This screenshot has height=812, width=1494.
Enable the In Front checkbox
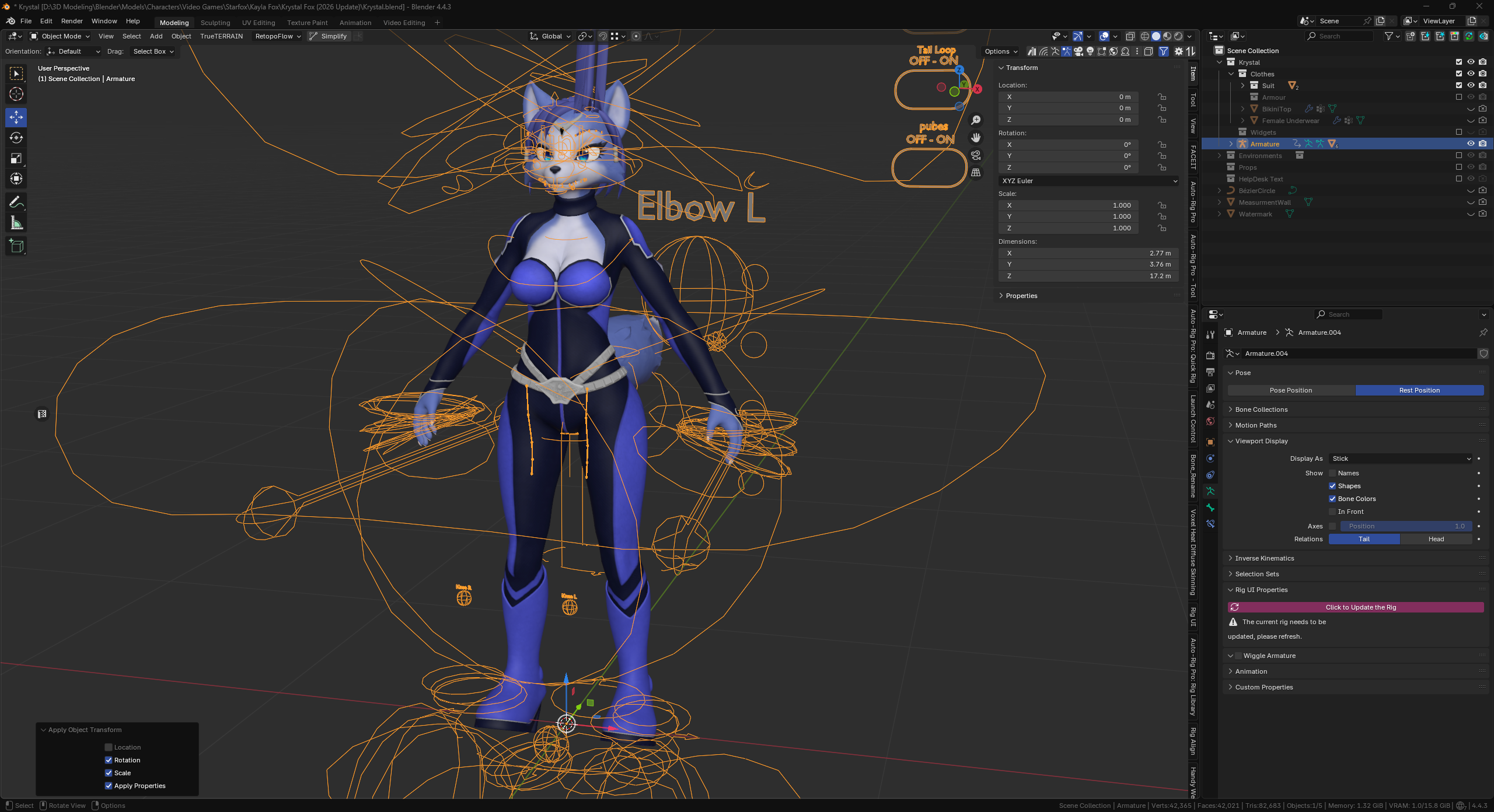[x=1332, y=512]
